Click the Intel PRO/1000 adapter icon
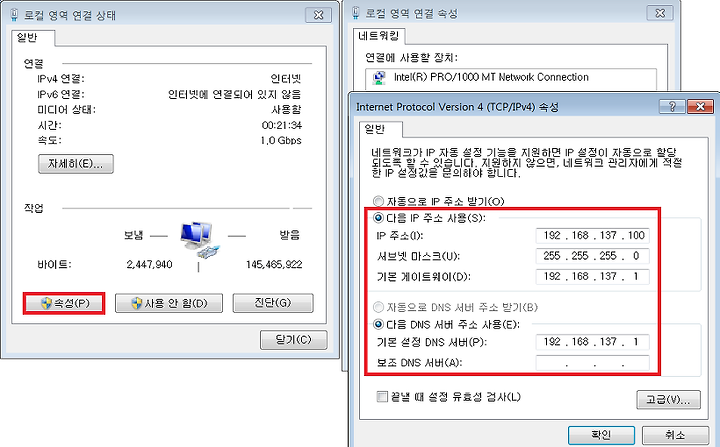Screen dimensions: 720x447 tap(380, 78)
